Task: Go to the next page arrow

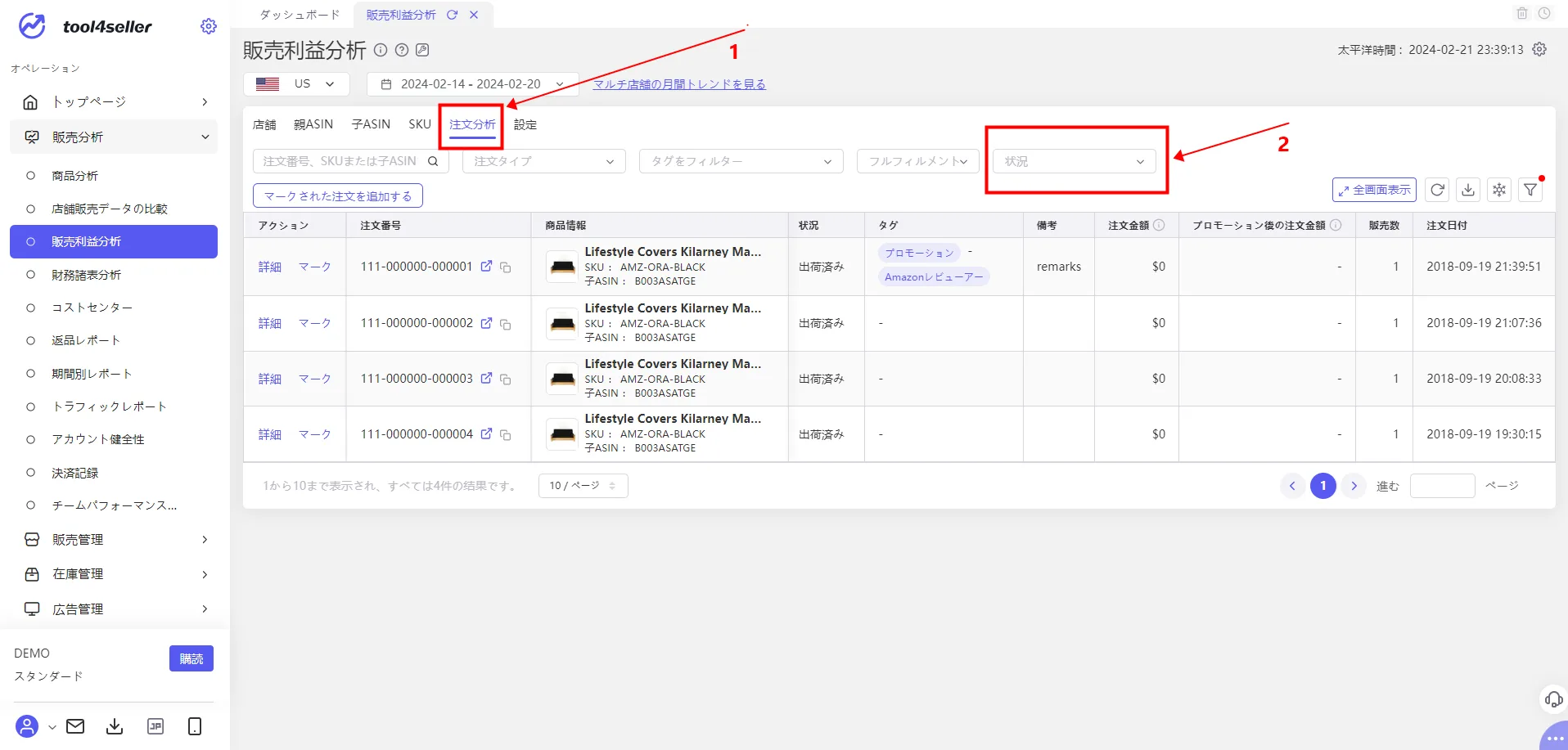Action: 1354,486
